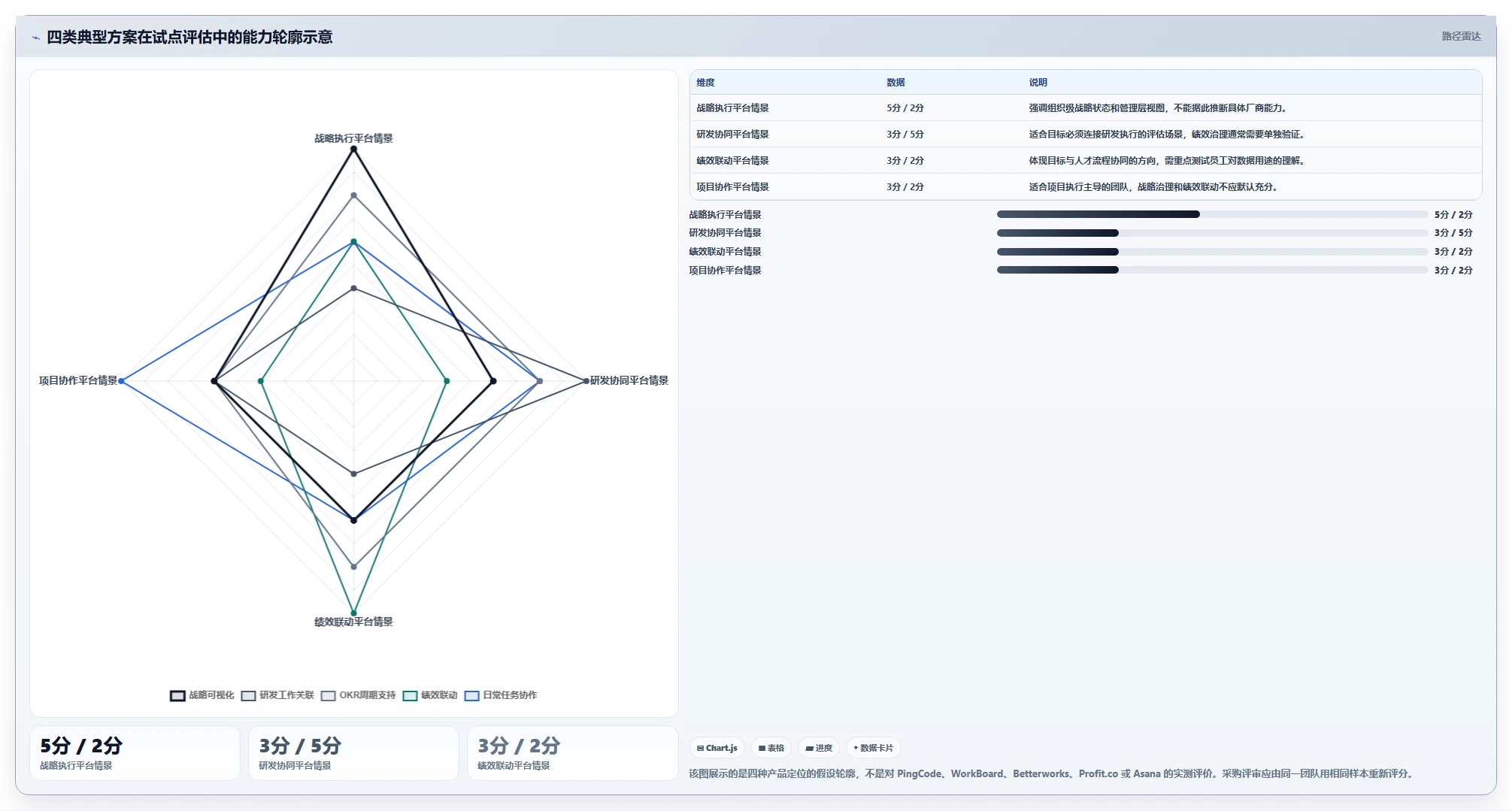Click progress bar for 绩效联动平台情景

1212,252
